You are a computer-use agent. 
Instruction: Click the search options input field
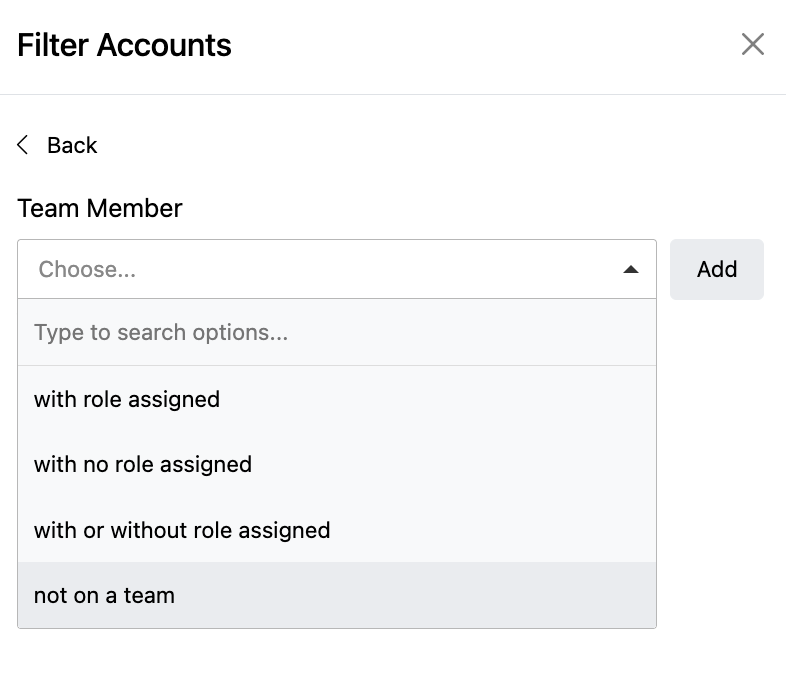click(336, 332)
